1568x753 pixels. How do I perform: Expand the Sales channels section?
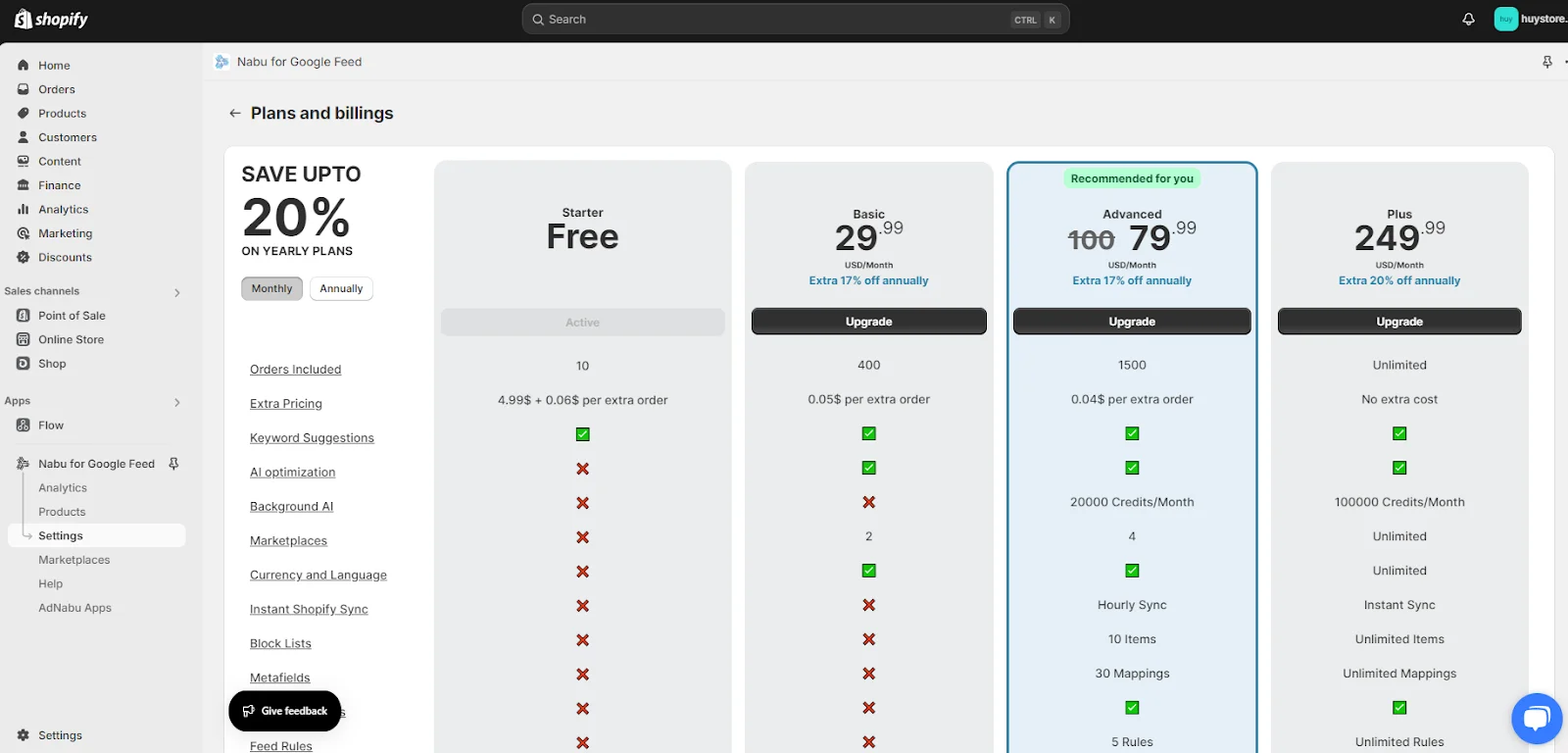tap(177, 292)
